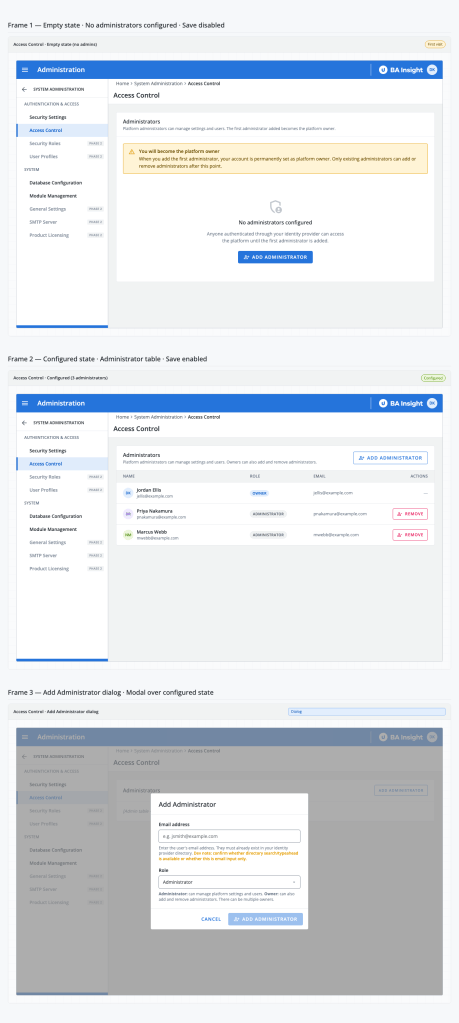Click the System Administration breadcrumb in Frame 1
Screen dimensions: 459x1023
click(158, 84)
